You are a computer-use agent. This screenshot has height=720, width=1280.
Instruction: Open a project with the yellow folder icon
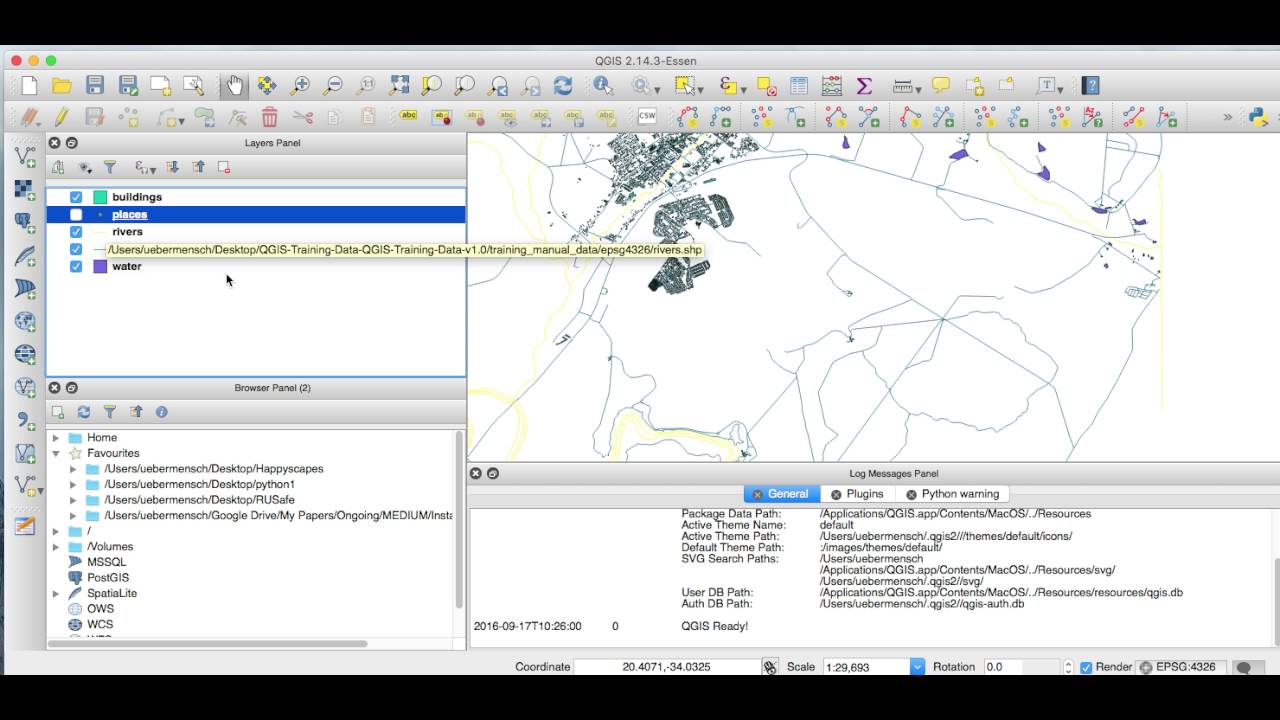point(62,86)
